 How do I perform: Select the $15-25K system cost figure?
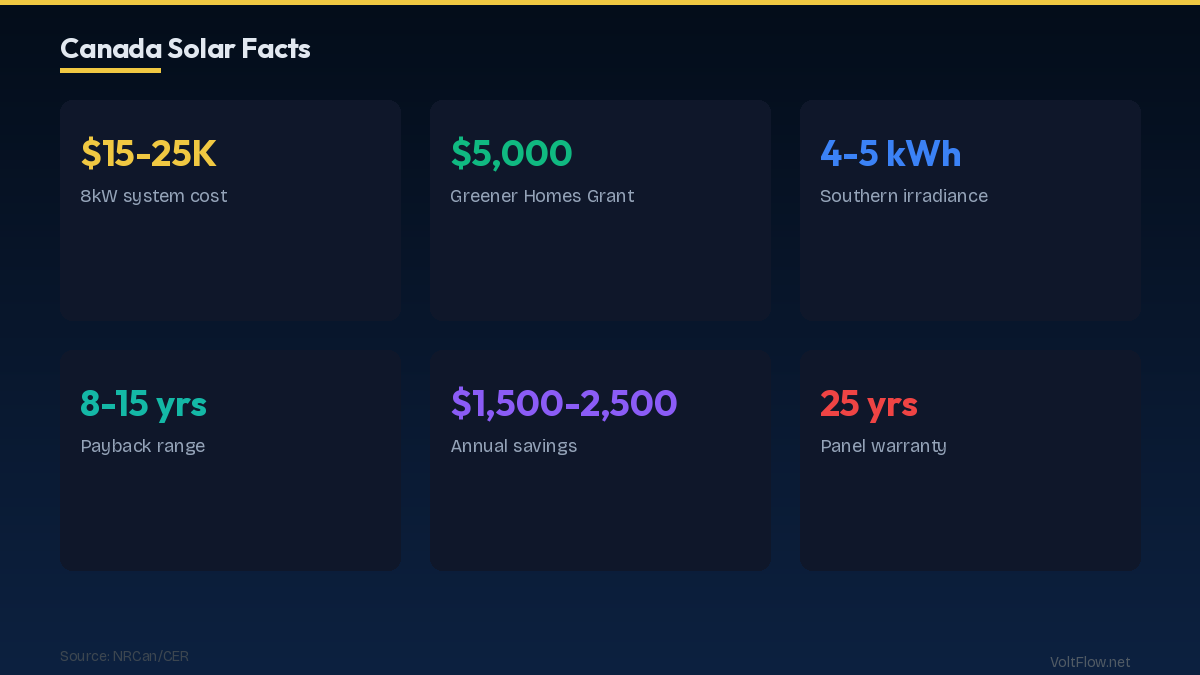148,153
